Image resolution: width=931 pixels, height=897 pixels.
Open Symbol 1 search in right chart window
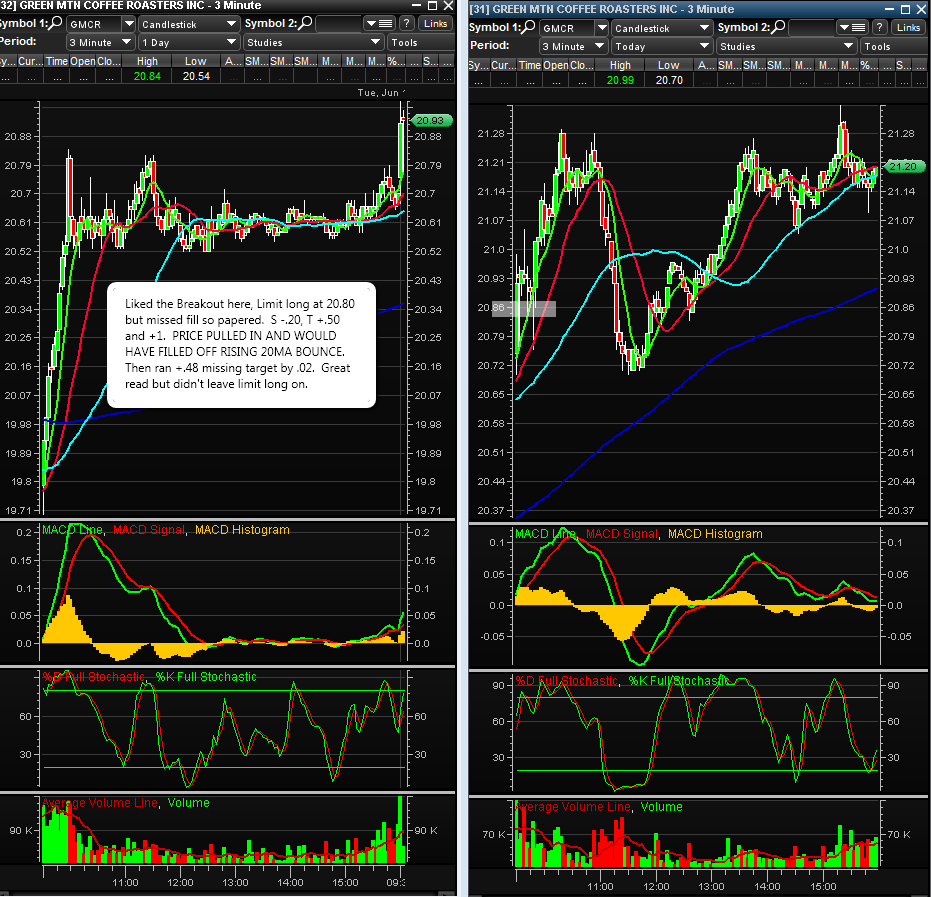point(528,27)
